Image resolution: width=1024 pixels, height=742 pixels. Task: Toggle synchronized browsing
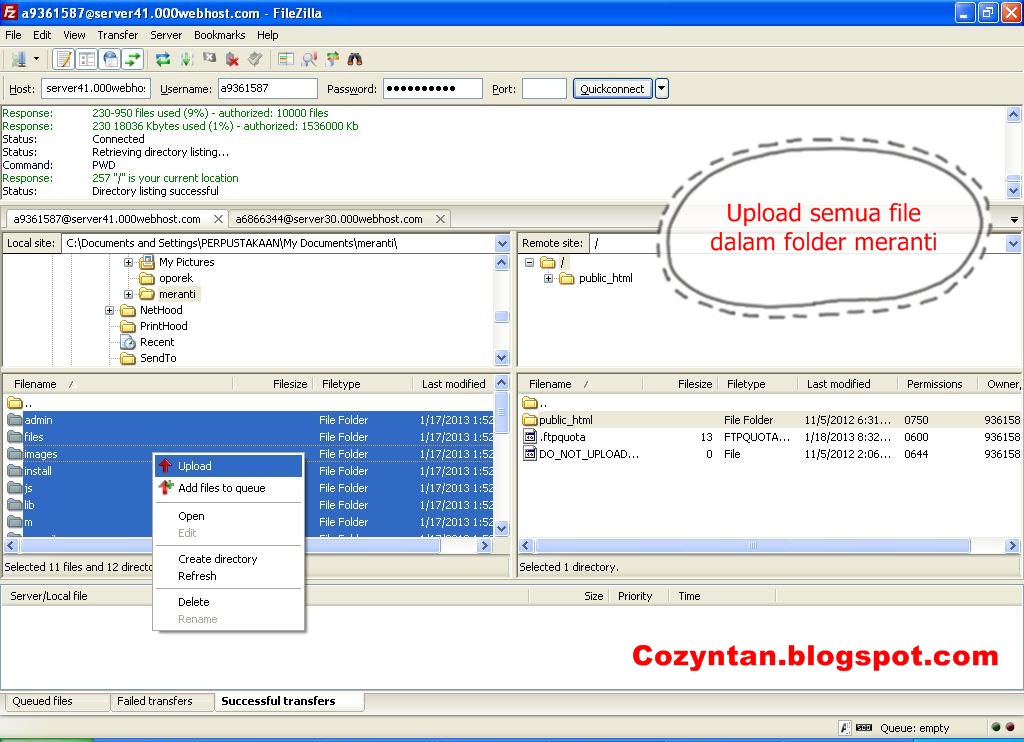pyautogui.click(x=332, y=59)
